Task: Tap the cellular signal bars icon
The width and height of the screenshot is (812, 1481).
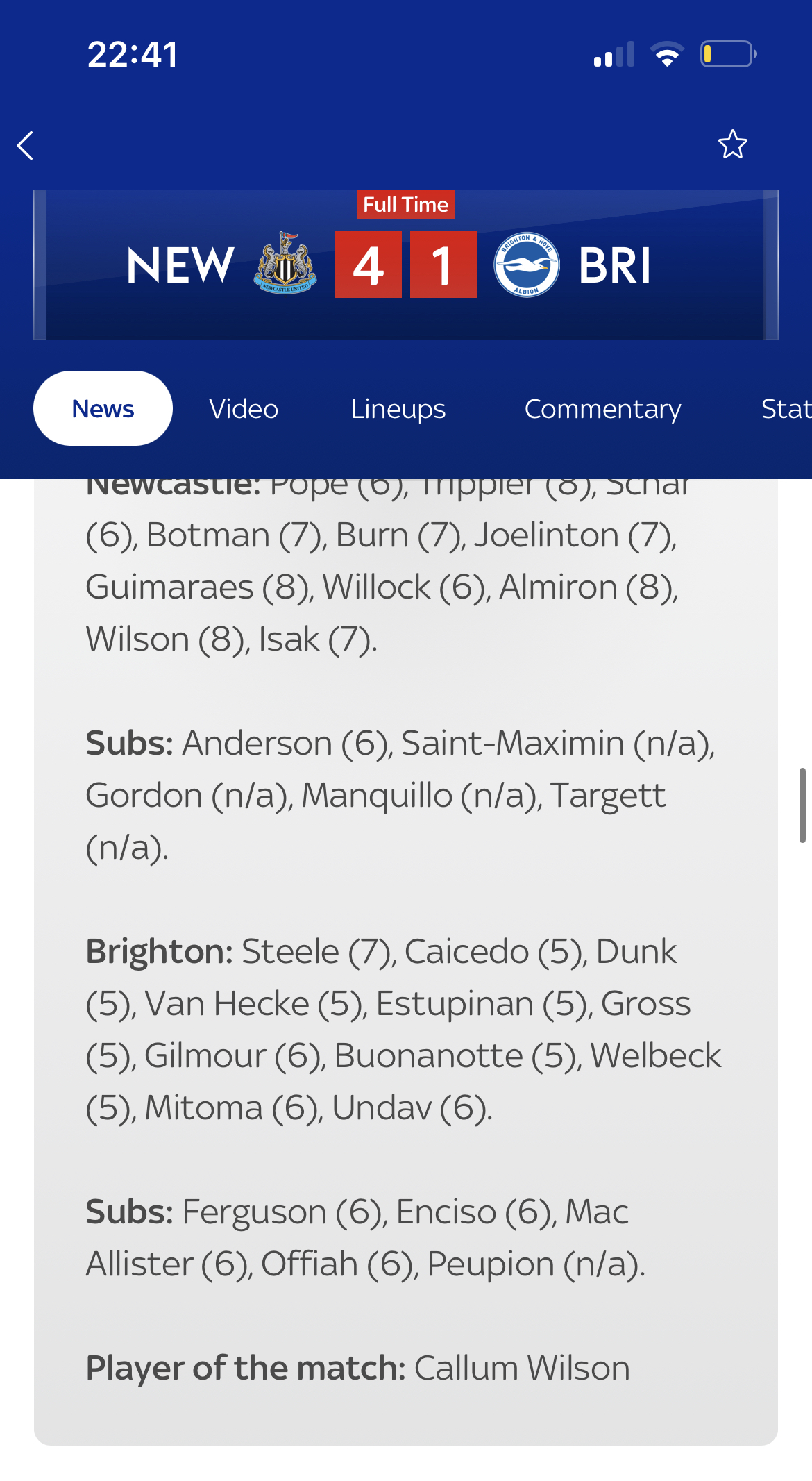Action: point(614,54)
